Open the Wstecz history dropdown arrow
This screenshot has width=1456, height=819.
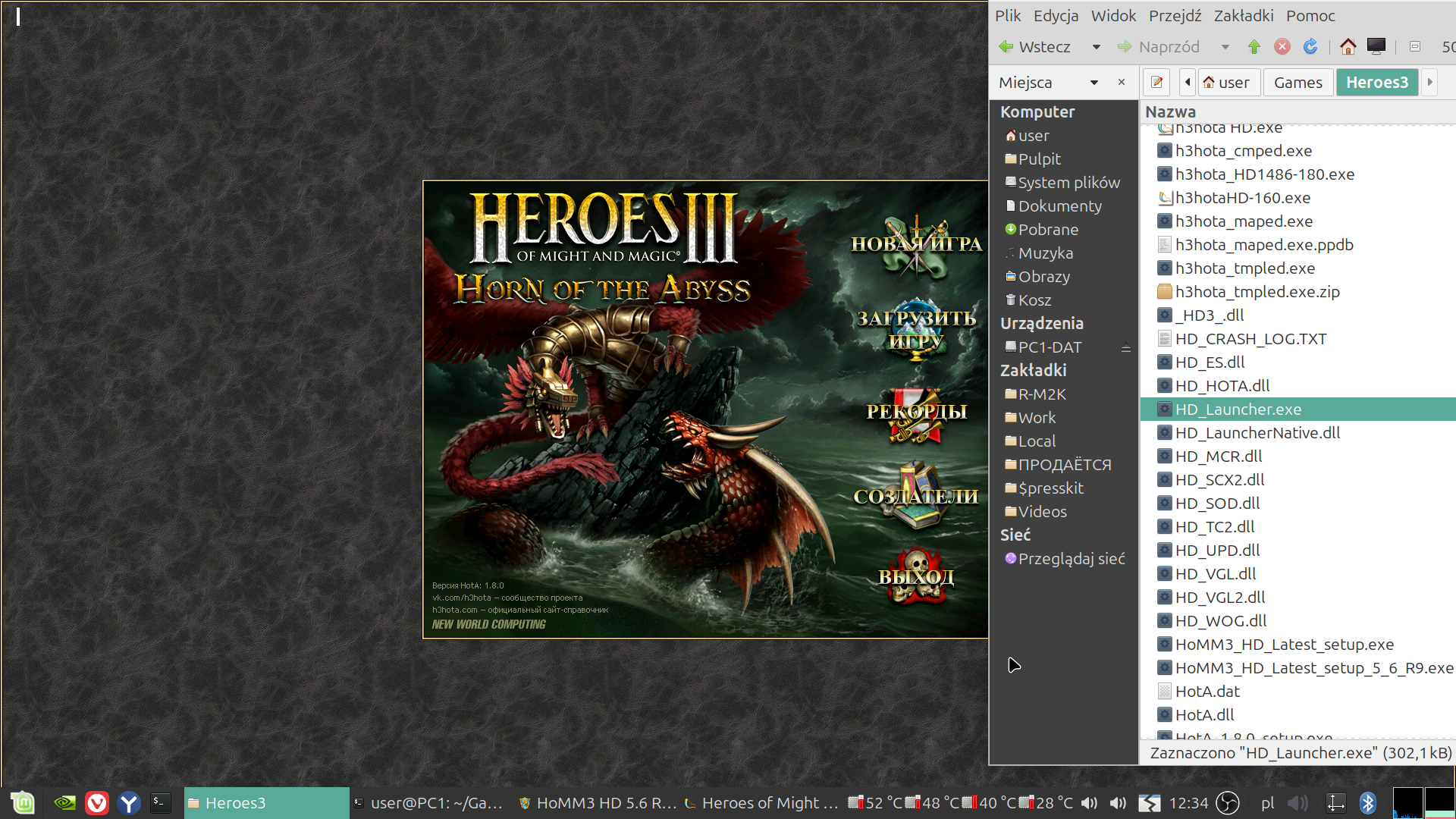1097,47
